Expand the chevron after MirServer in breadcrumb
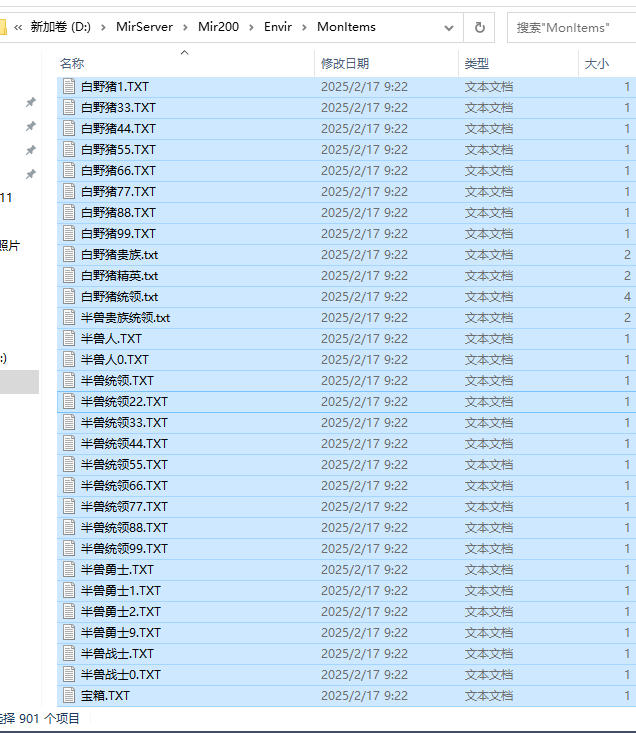Screen dimensions: 636x733 coord(186,28)
